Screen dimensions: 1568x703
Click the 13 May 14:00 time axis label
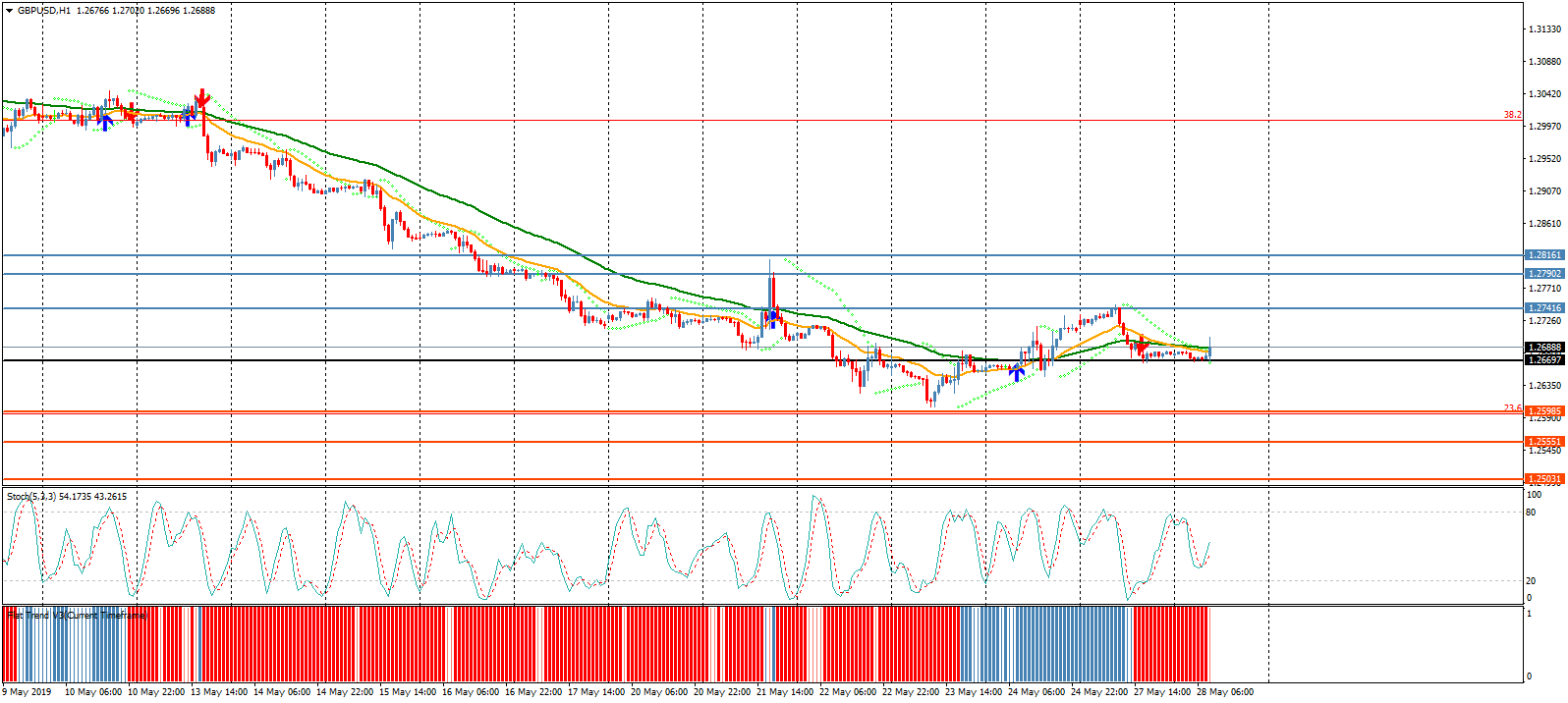220,692
